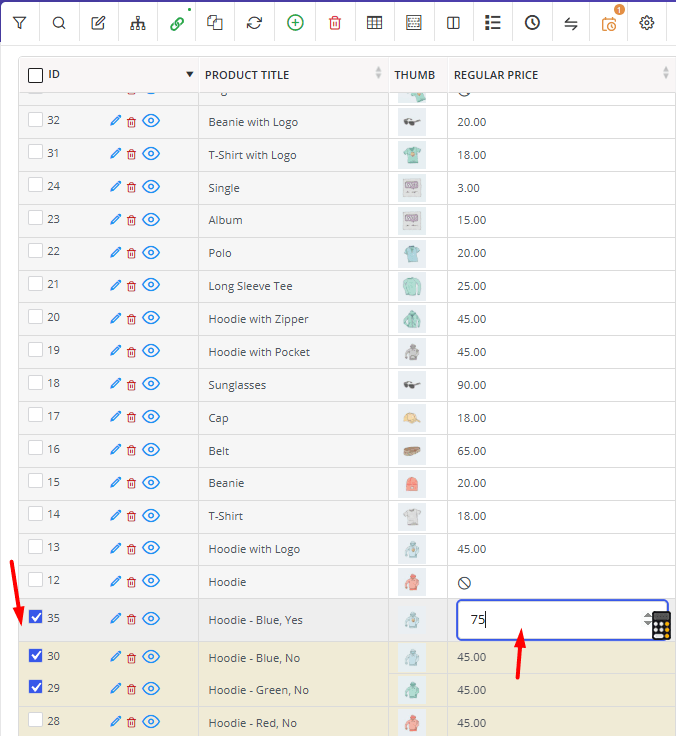
Task: Click the empty price cell for Hoodie
Action: 561,583
